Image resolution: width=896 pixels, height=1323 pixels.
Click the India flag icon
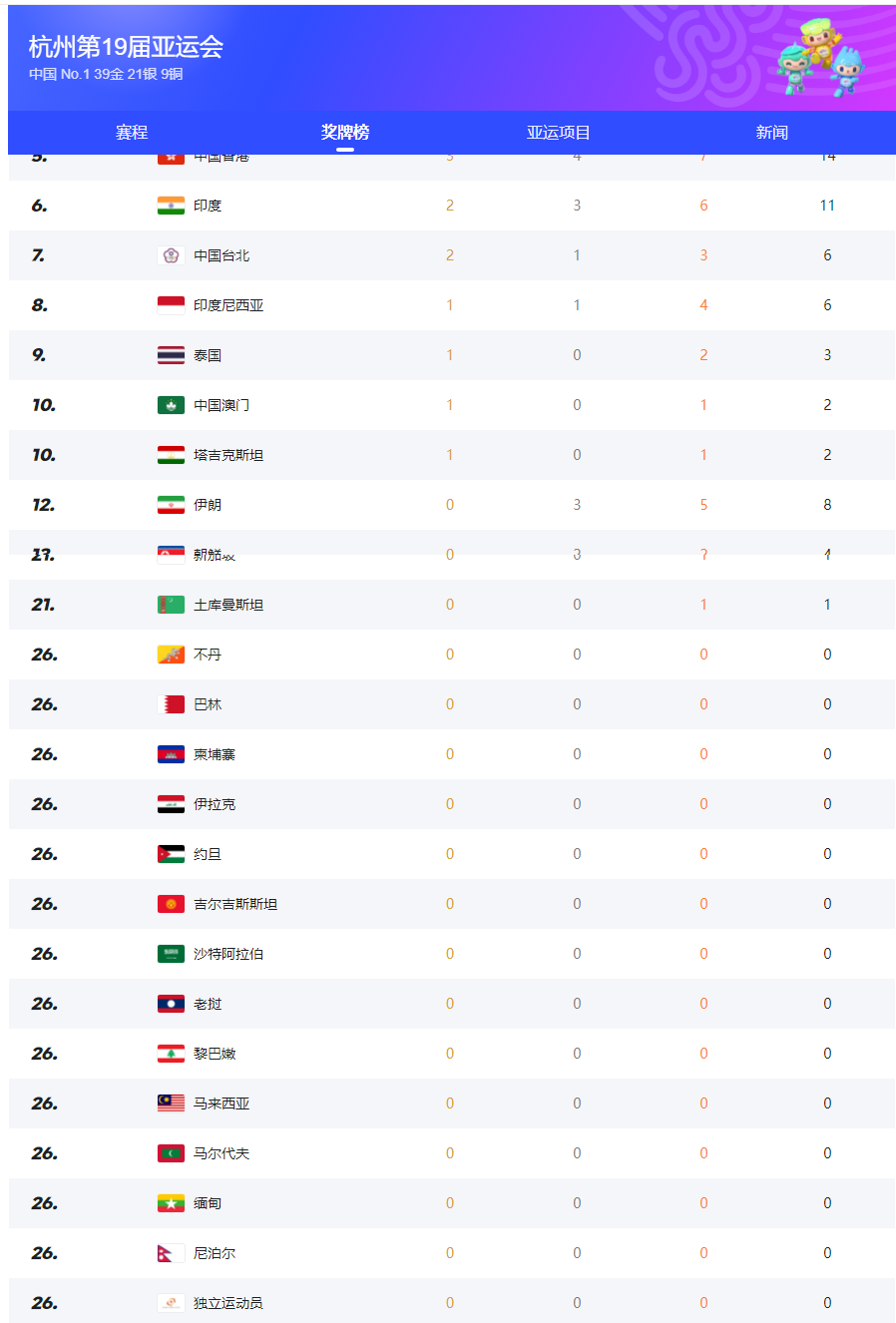[171, 206]
